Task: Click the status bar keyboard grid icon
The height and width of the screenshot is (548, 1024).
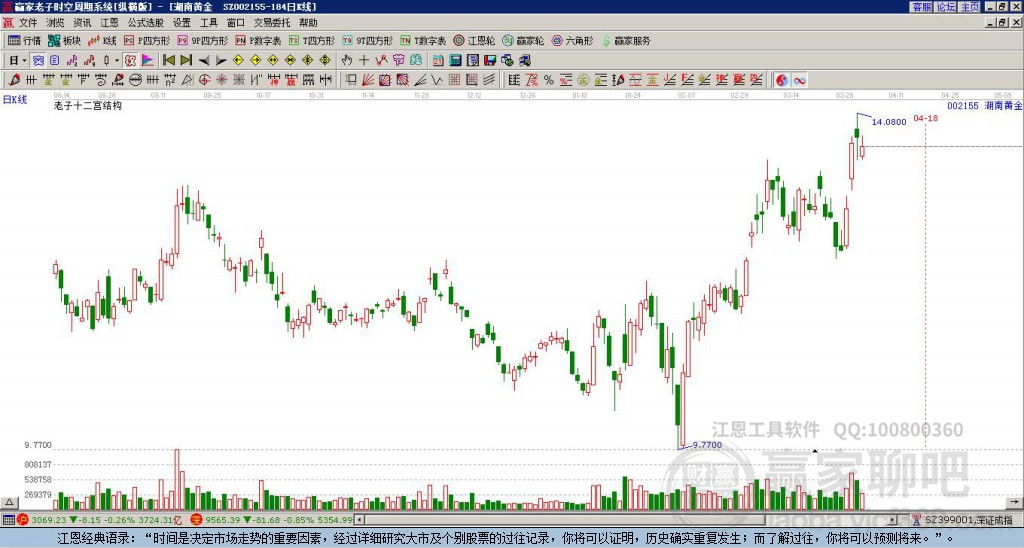Action: [8, 520]
